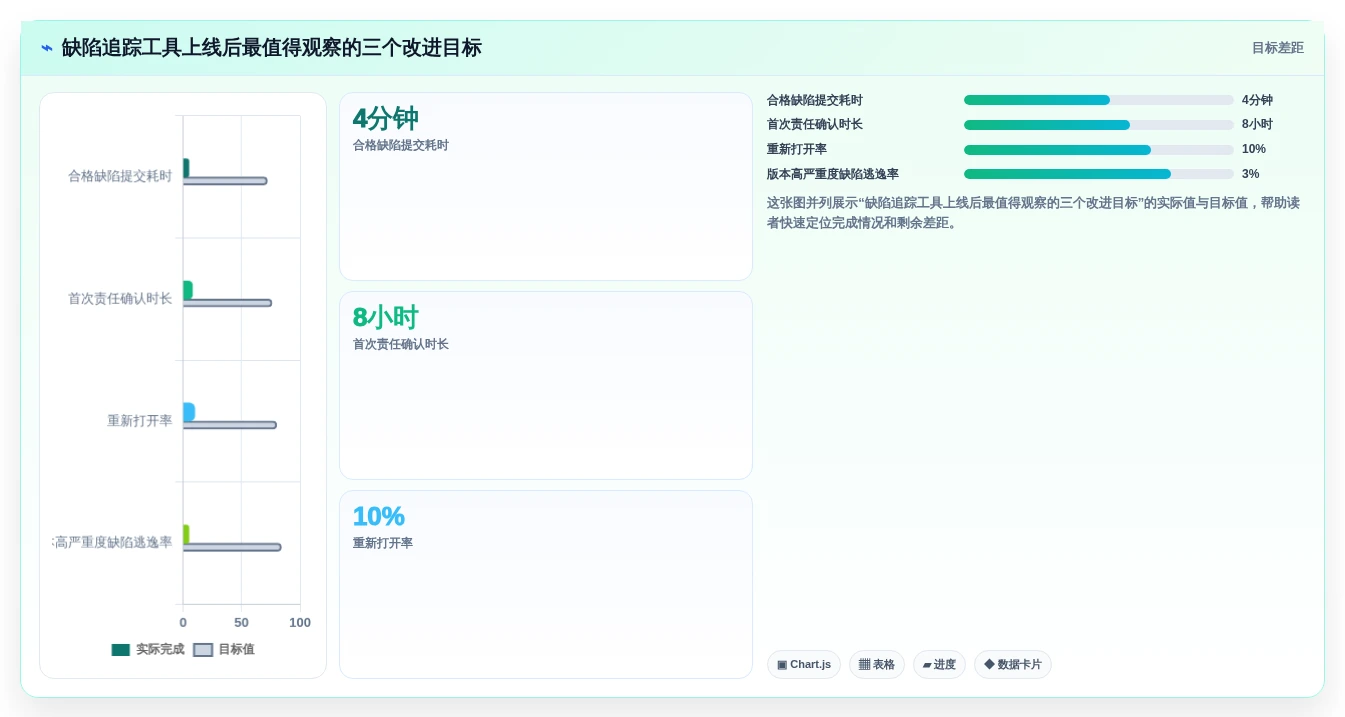Click the 首次责任确认时长 label in the progress list
The width and height of the screenshot is (1345, 717).
coord(815,125)
